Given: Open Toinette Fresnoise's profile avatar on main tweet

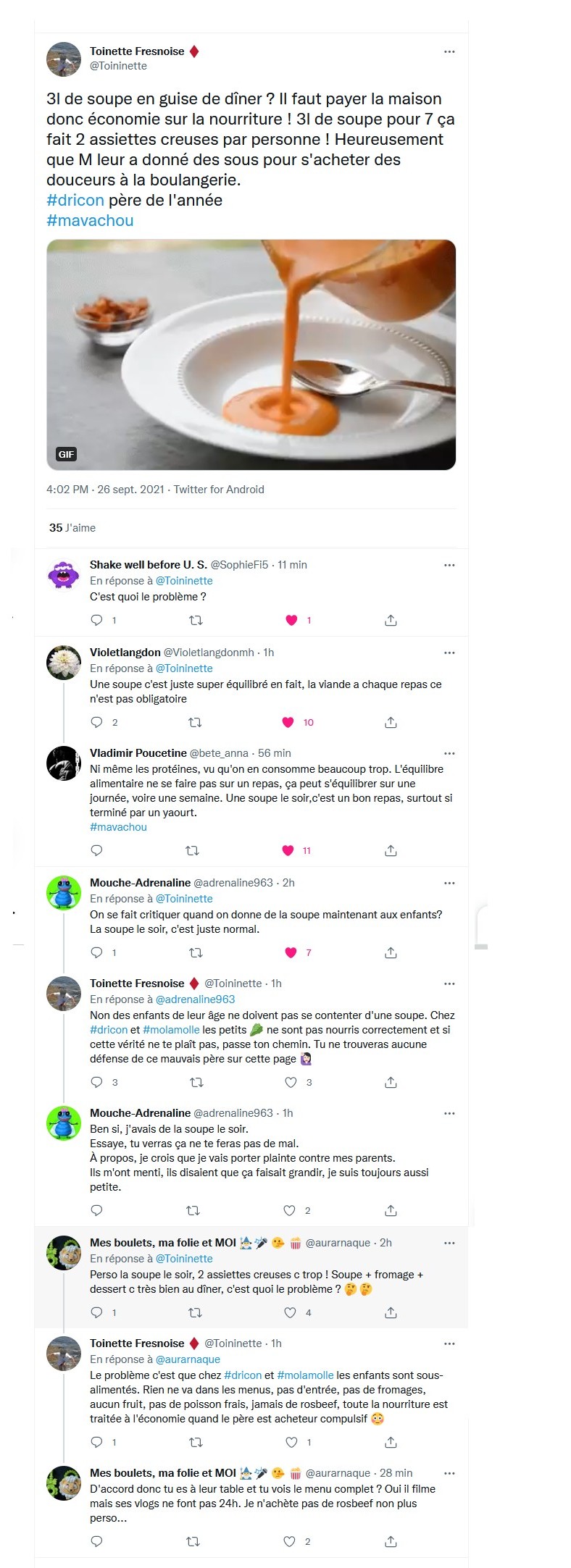Looking at the screenshot, I should coord(64,59).
